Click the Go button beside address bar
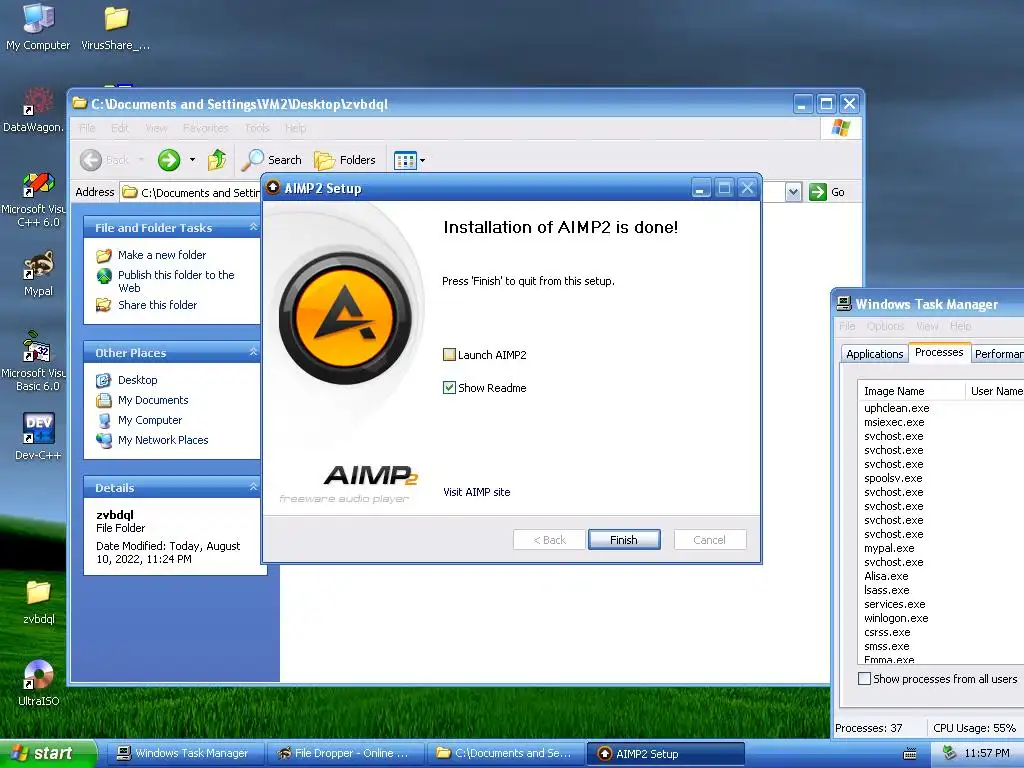The width and height of the screenshot is (1024, 768). click(x=827, y=192)
